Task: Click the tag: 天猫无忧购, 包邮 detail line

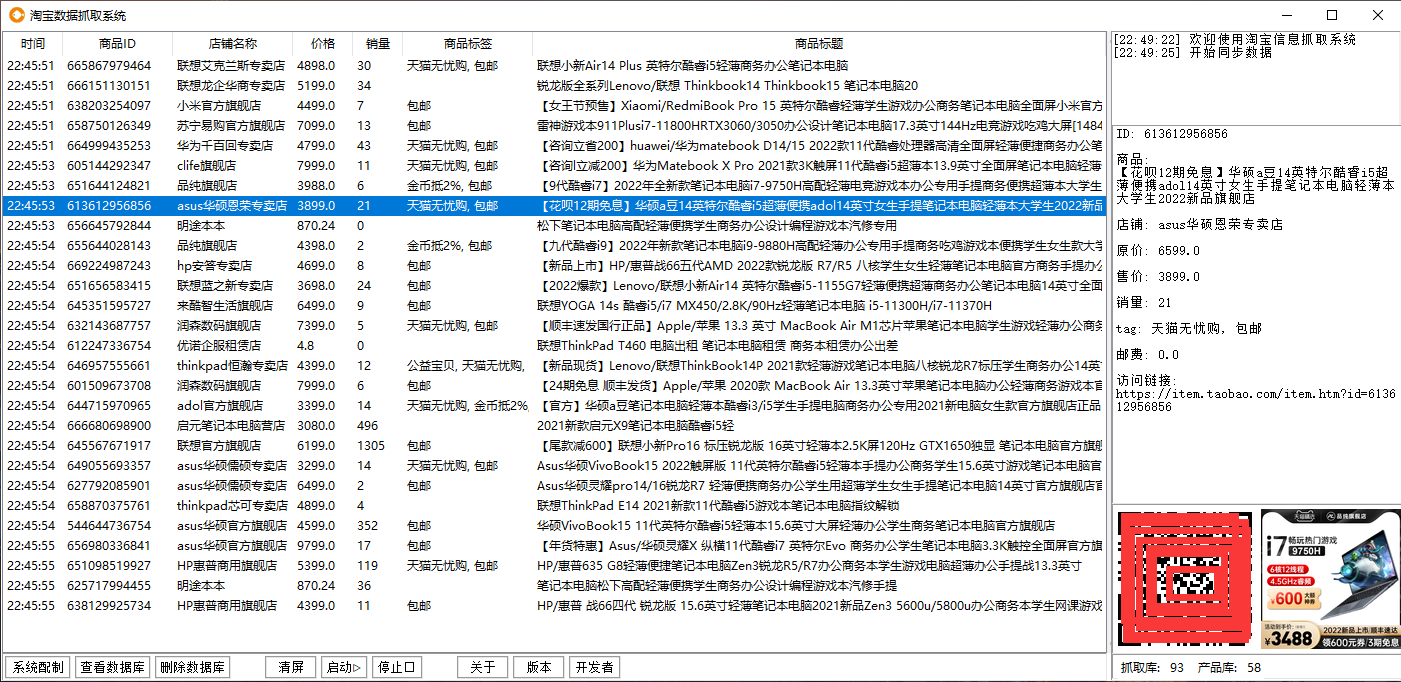Action: [x=1189, y=328]
